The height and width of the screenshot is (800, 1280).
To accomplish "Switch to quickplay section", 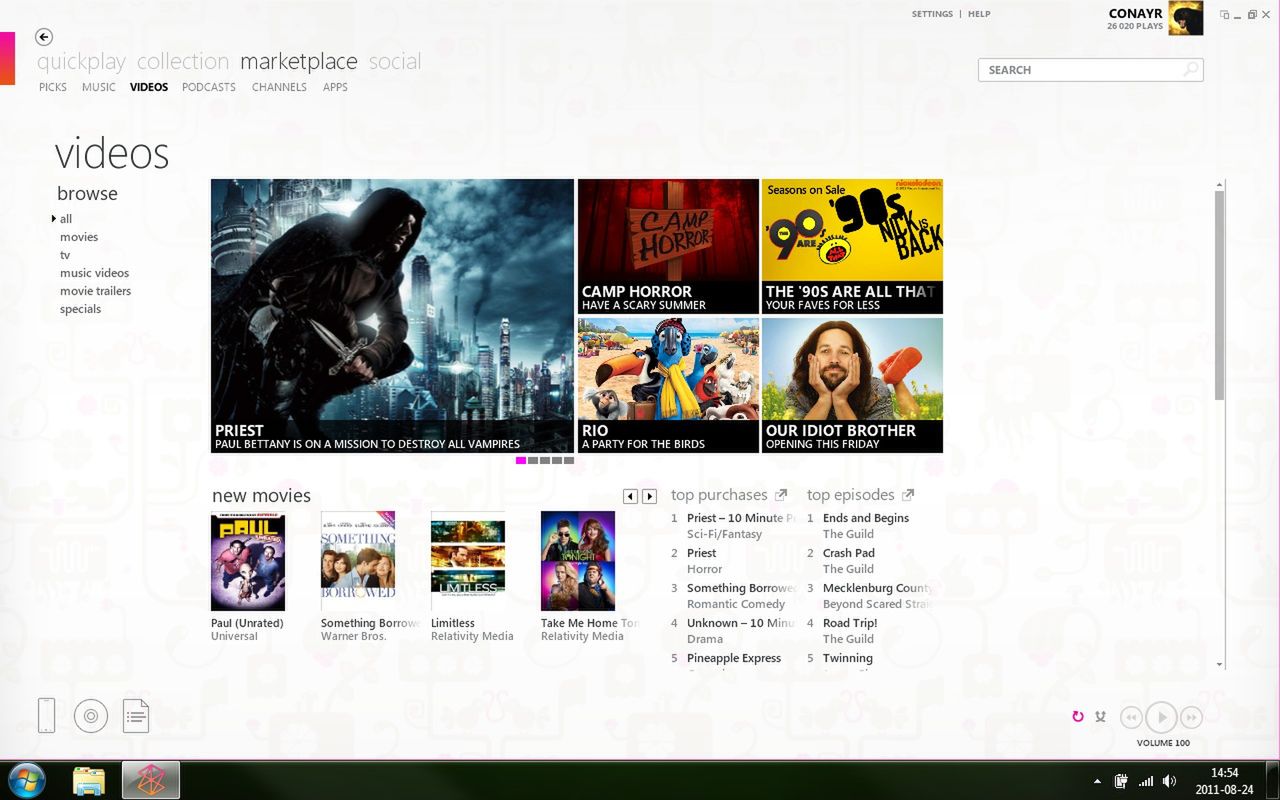I will (x=81, y=62).
